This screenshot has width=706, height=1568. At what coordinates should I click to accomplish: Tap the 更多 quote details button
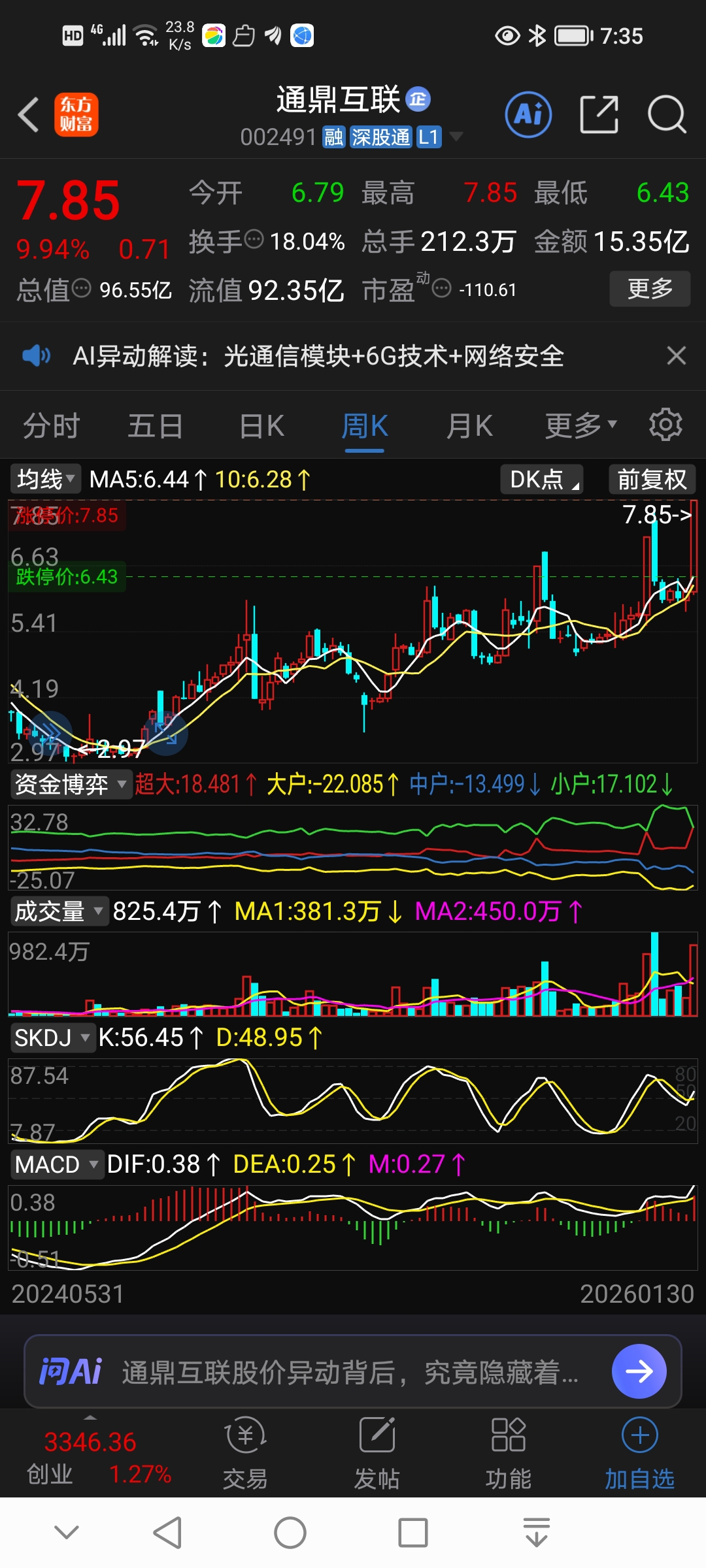click(x=650, y=288)
